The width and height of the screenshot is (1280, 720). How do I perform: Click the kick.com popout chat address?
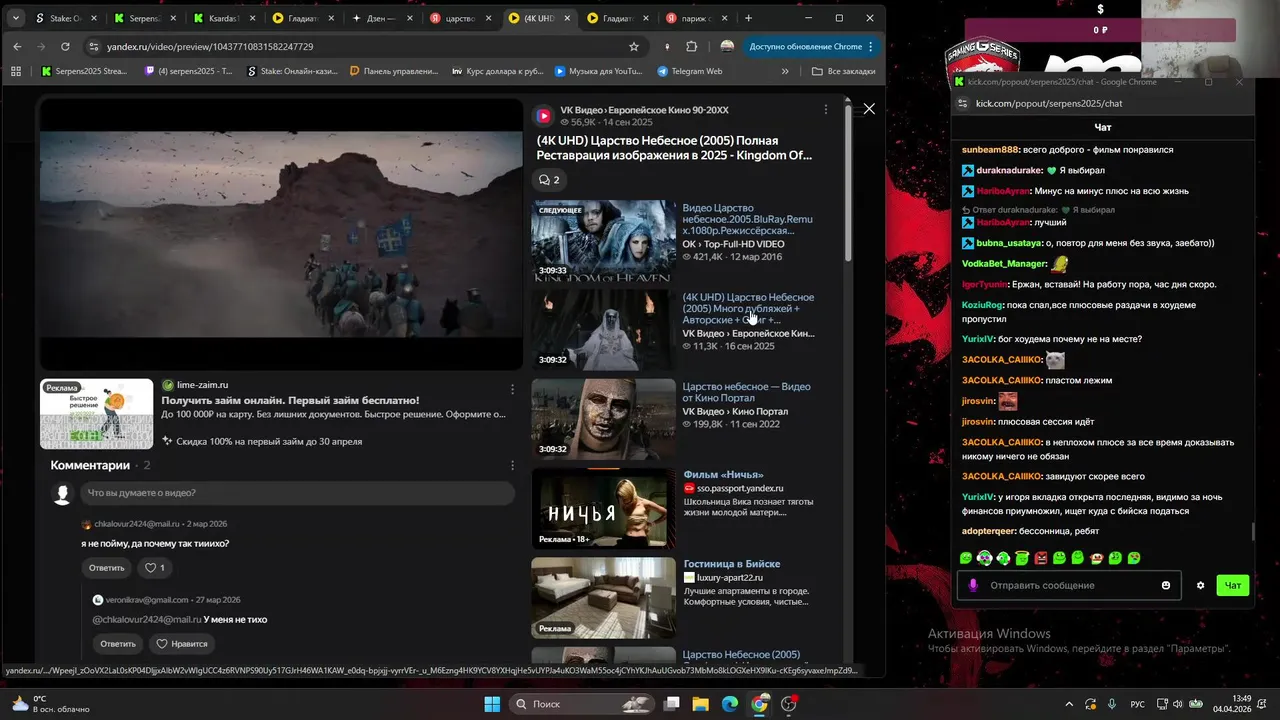[1049, 103]
